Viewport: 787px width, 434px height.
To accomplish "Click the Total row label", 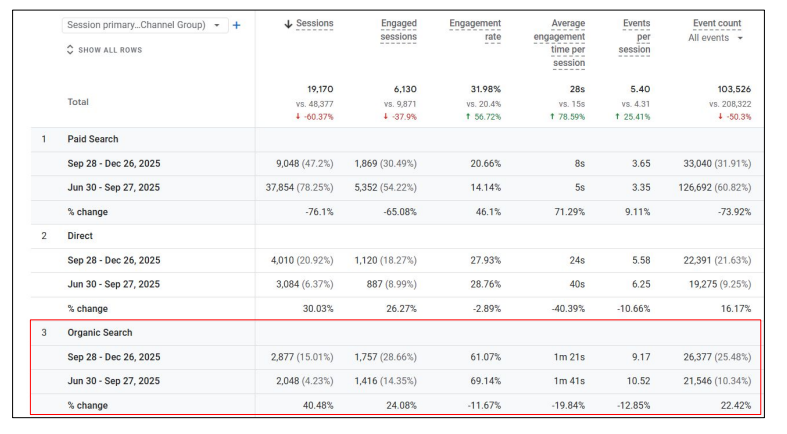I will click(77, 102).
